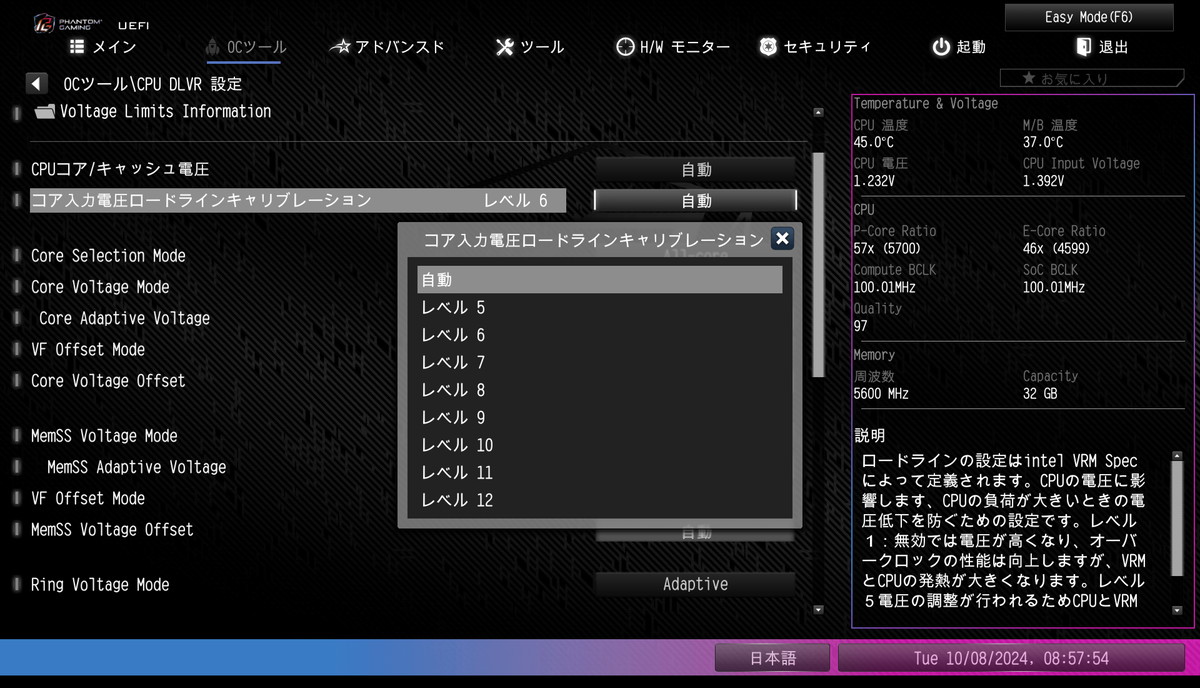
Task: Switch to the ツール tab
Action: pos(530,46)
